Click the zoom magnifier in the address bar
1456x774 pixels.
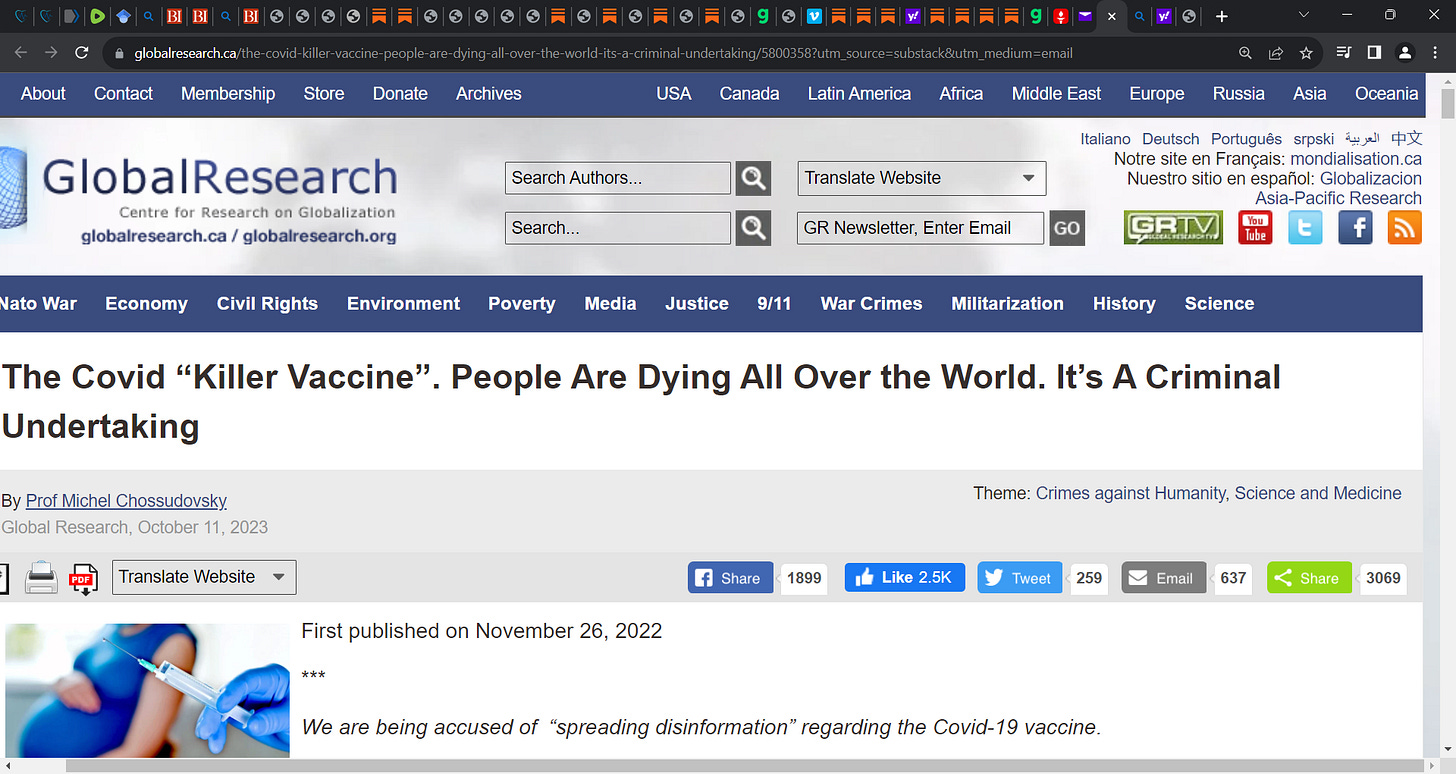coord(1245,53)
